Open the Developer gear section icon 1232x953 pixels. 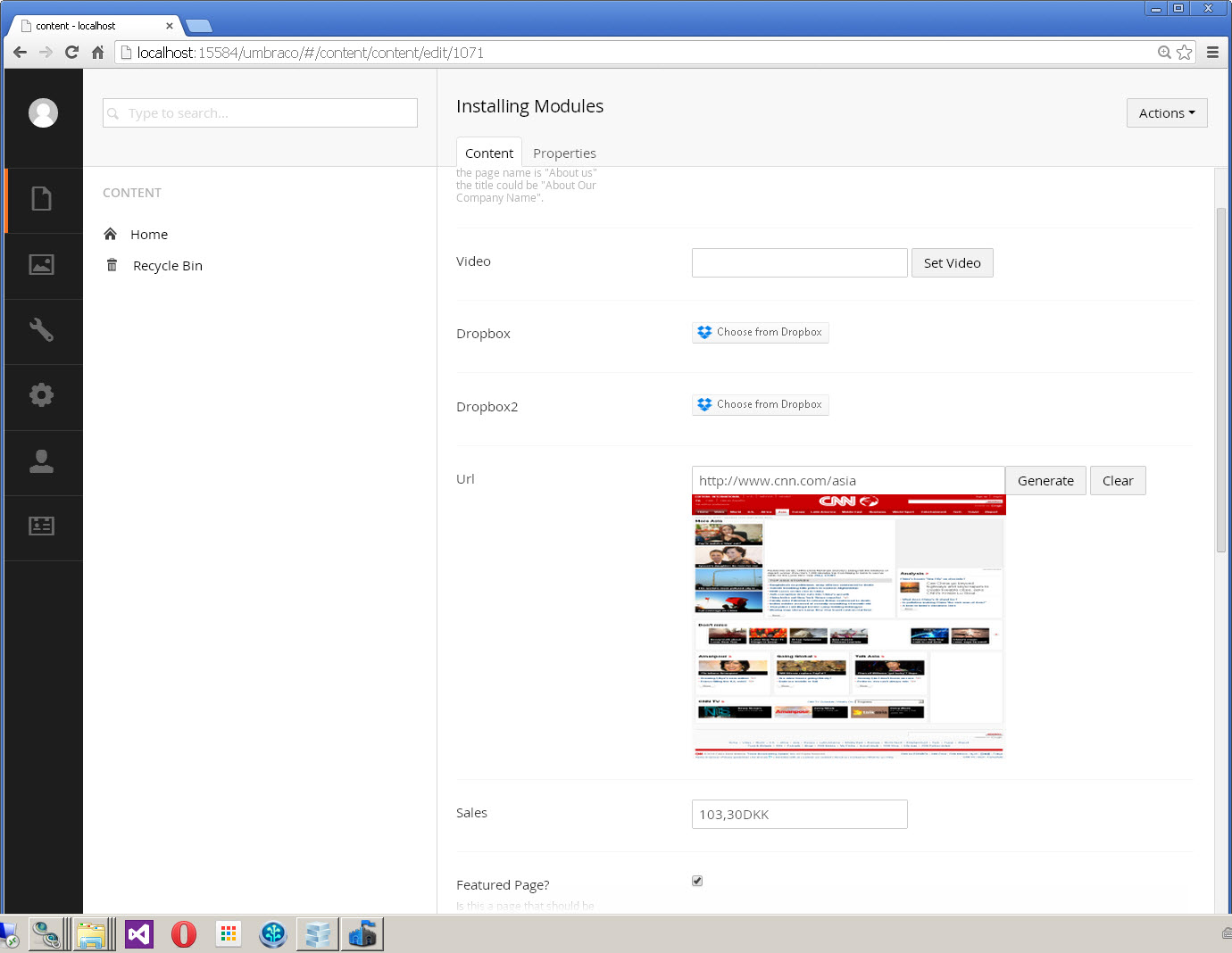click(42, 395)
